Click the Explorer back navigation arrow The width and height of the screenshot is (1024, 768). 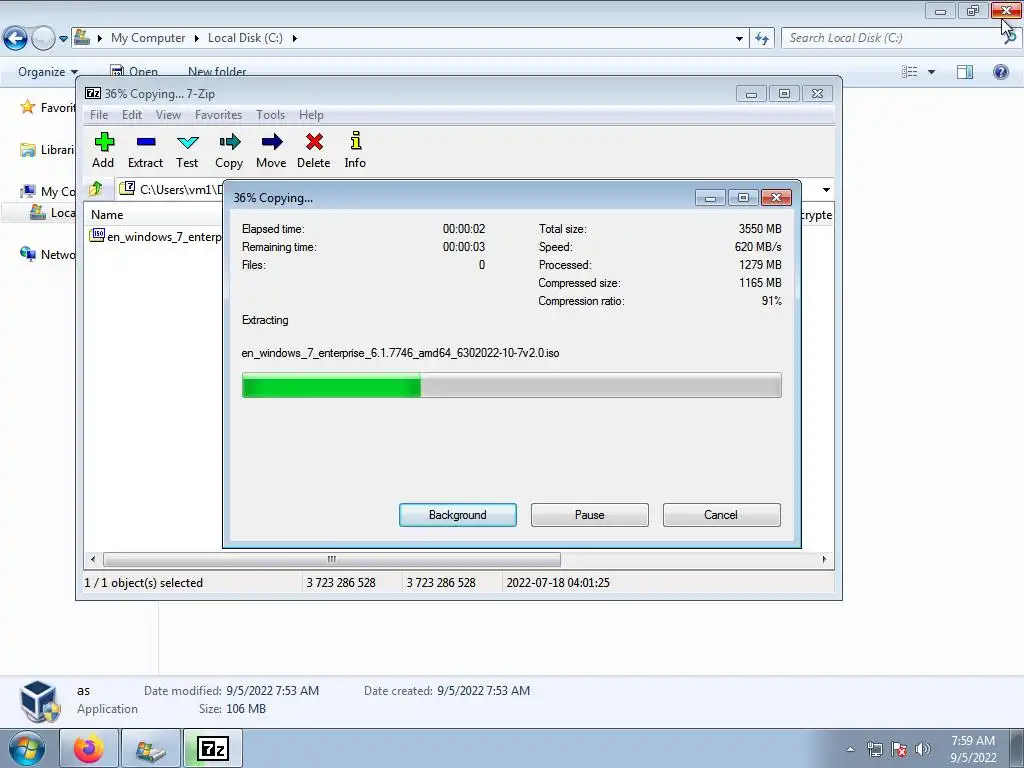[x=15, y=38]
